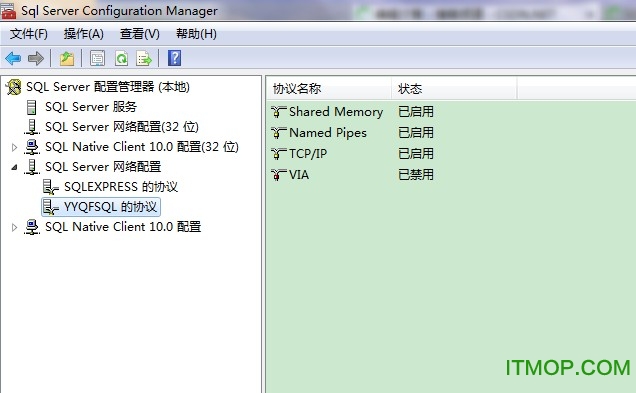Click the SQL Server 网络配置(32 位) icon
Screen dimensions: 636x393
point(32,127)
